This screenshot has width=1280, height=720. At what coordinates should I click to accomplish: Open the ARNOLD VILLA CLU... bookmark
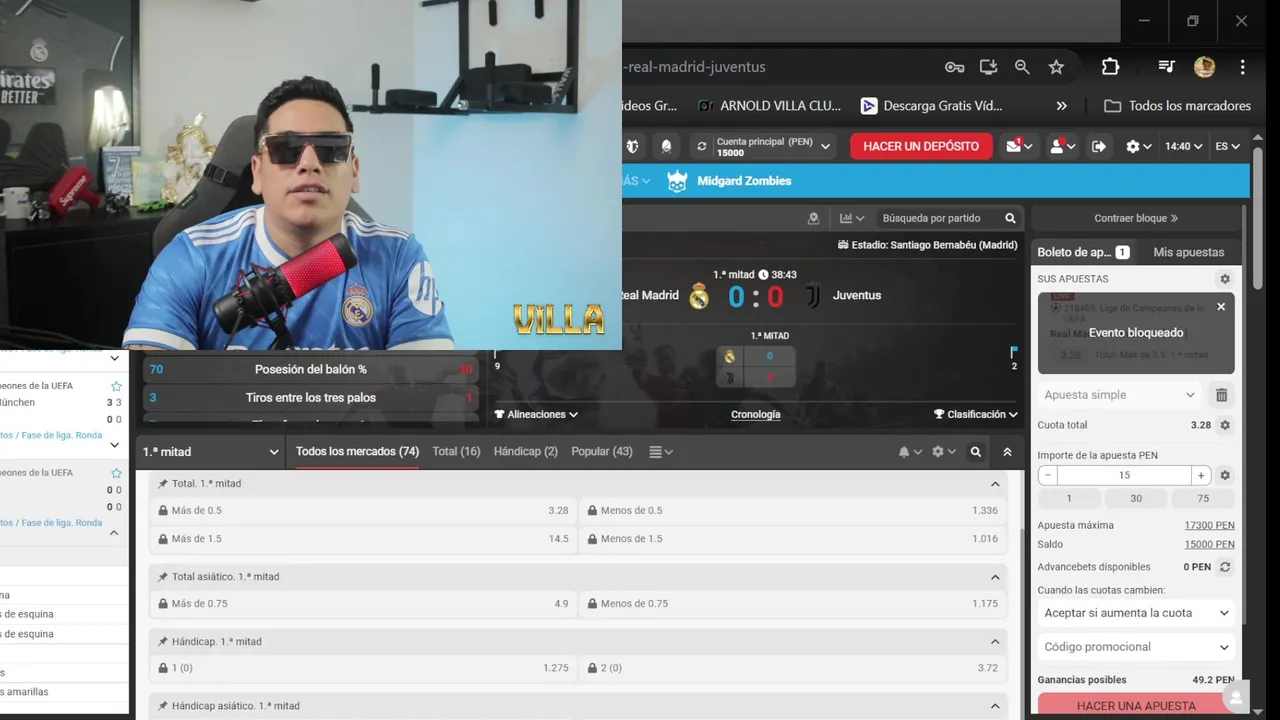[x=770, y=106]
